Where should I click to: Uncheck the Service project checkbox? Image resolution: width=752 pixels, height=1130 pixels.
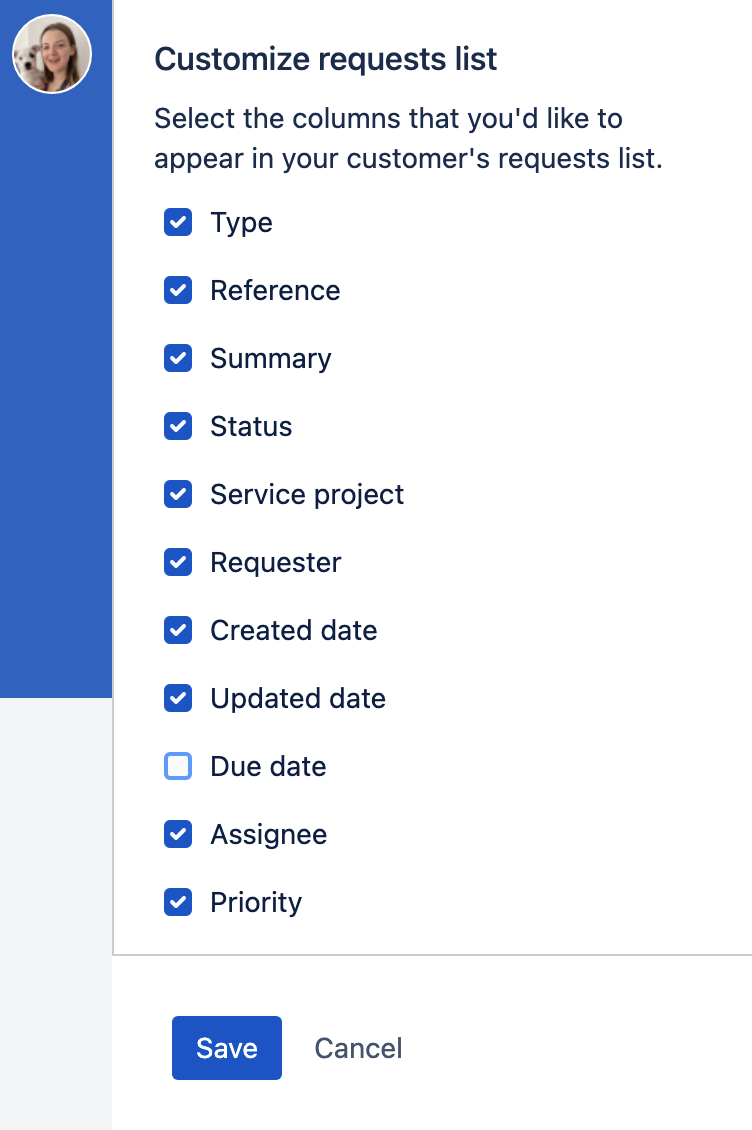178,494
